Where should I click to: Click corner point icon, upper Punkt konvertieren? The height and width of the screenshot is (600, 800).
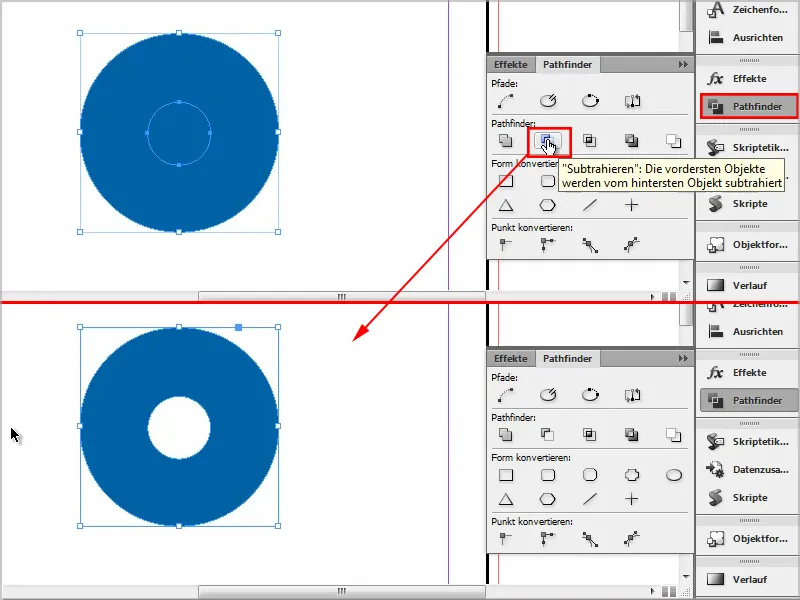pyautogui.click(x=548, y=245)
